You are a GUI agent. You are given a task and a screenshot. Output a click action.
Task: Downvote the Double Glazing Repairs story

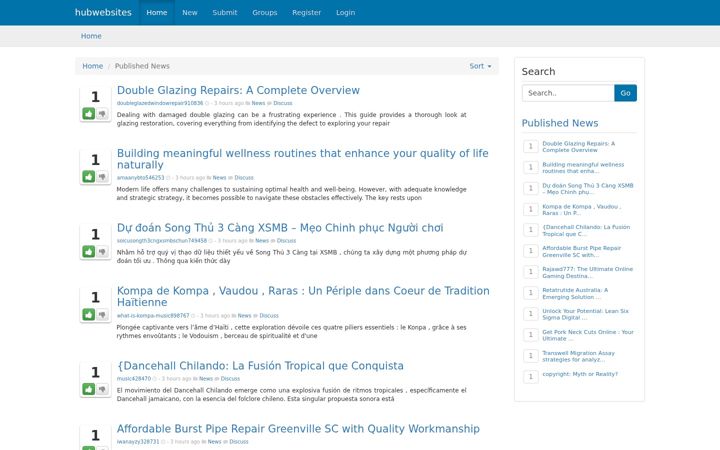coord(102,113)
